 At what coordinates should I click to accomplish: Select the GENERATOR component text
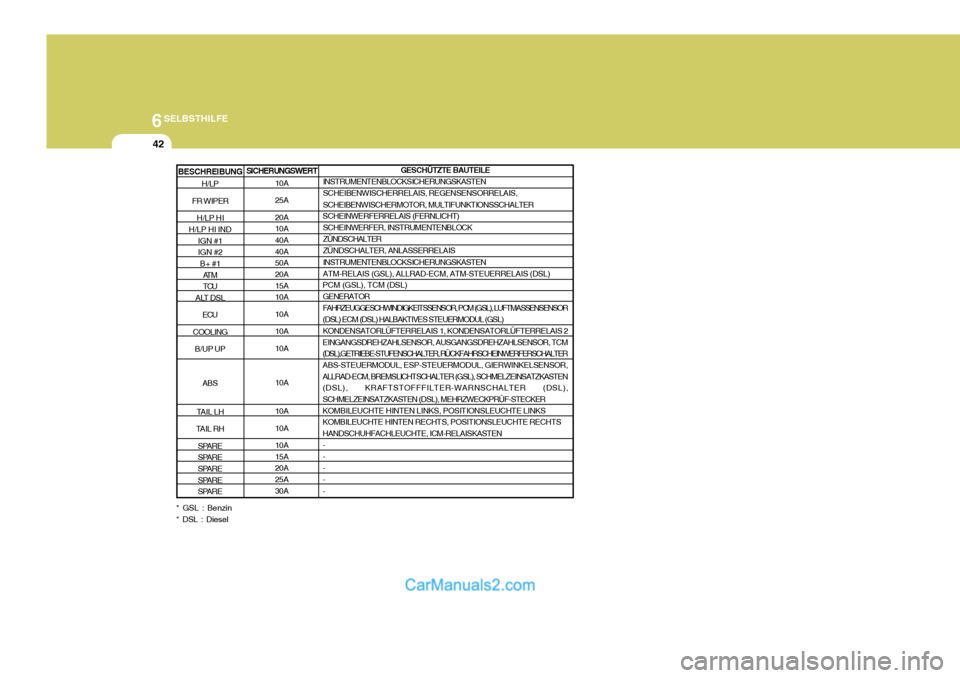[346, 296]
